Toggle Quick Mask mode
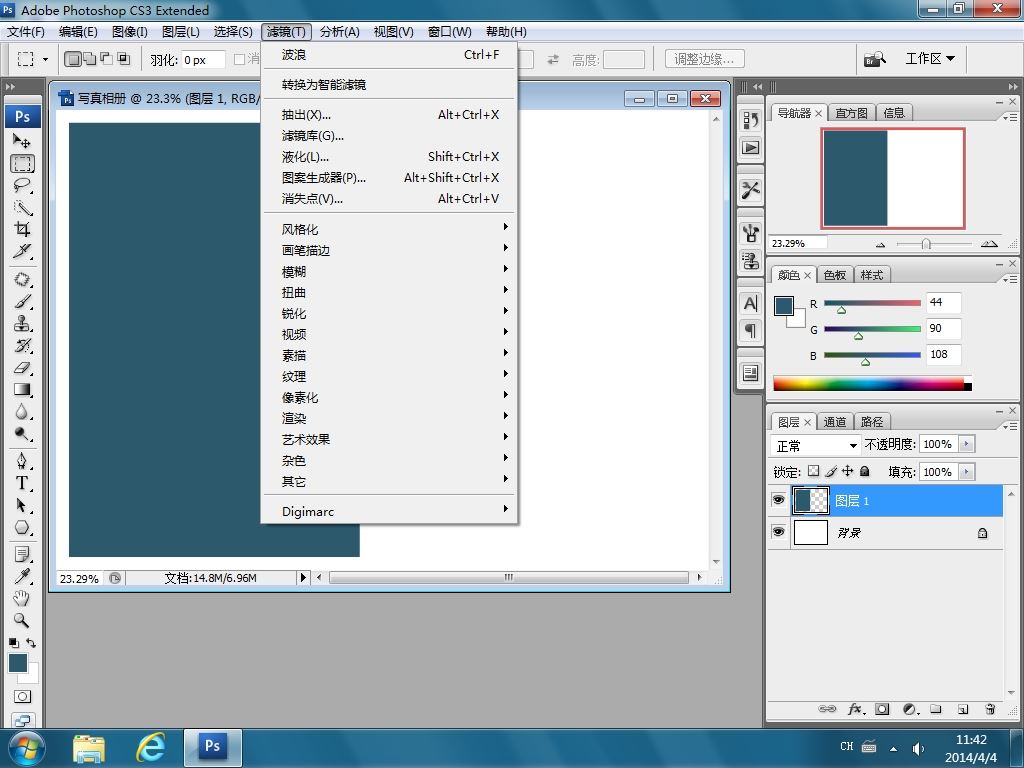This screenshot has width=1024, height=768. point(22,697)
